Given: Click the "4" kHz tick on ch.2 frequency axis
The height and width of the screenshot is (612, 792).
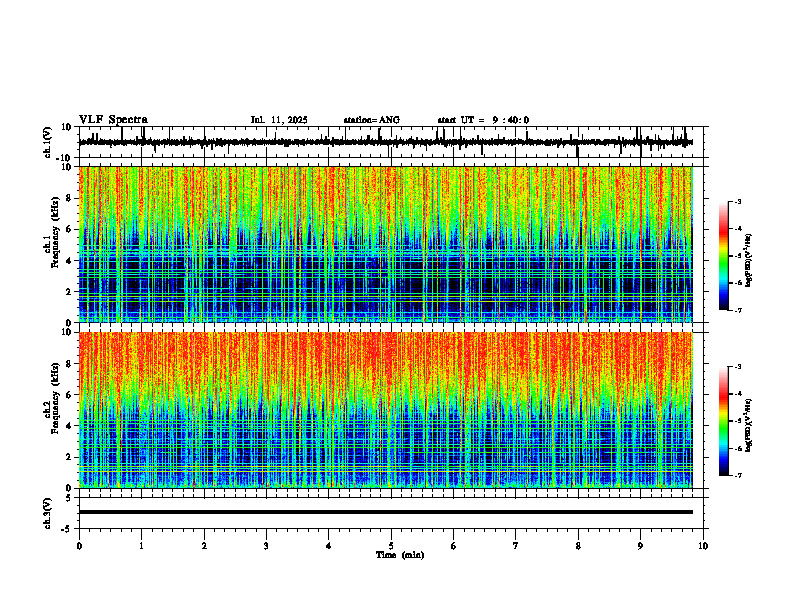Looking at the screenshot, I should point(69,426).
